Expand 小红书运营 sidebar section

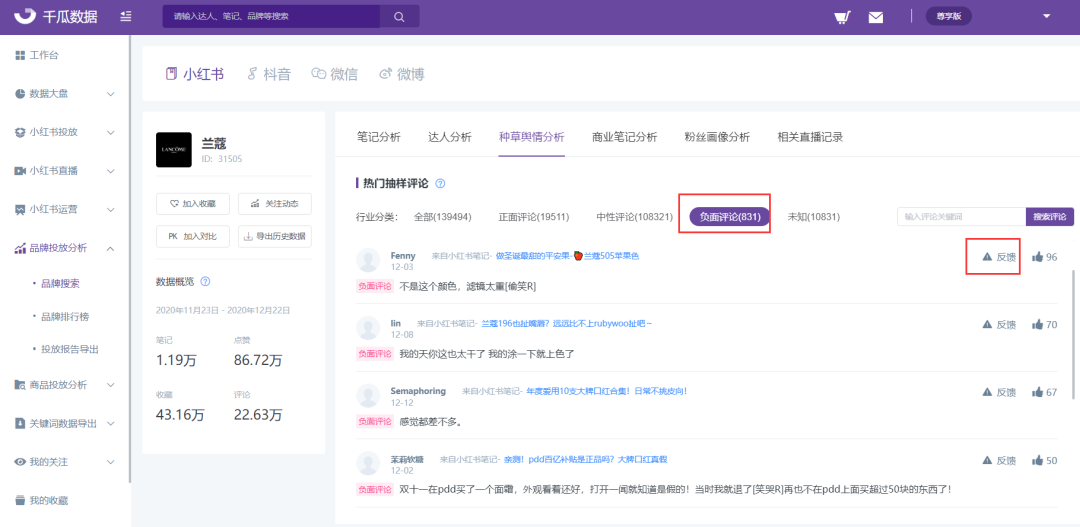[x=111, y=209]
